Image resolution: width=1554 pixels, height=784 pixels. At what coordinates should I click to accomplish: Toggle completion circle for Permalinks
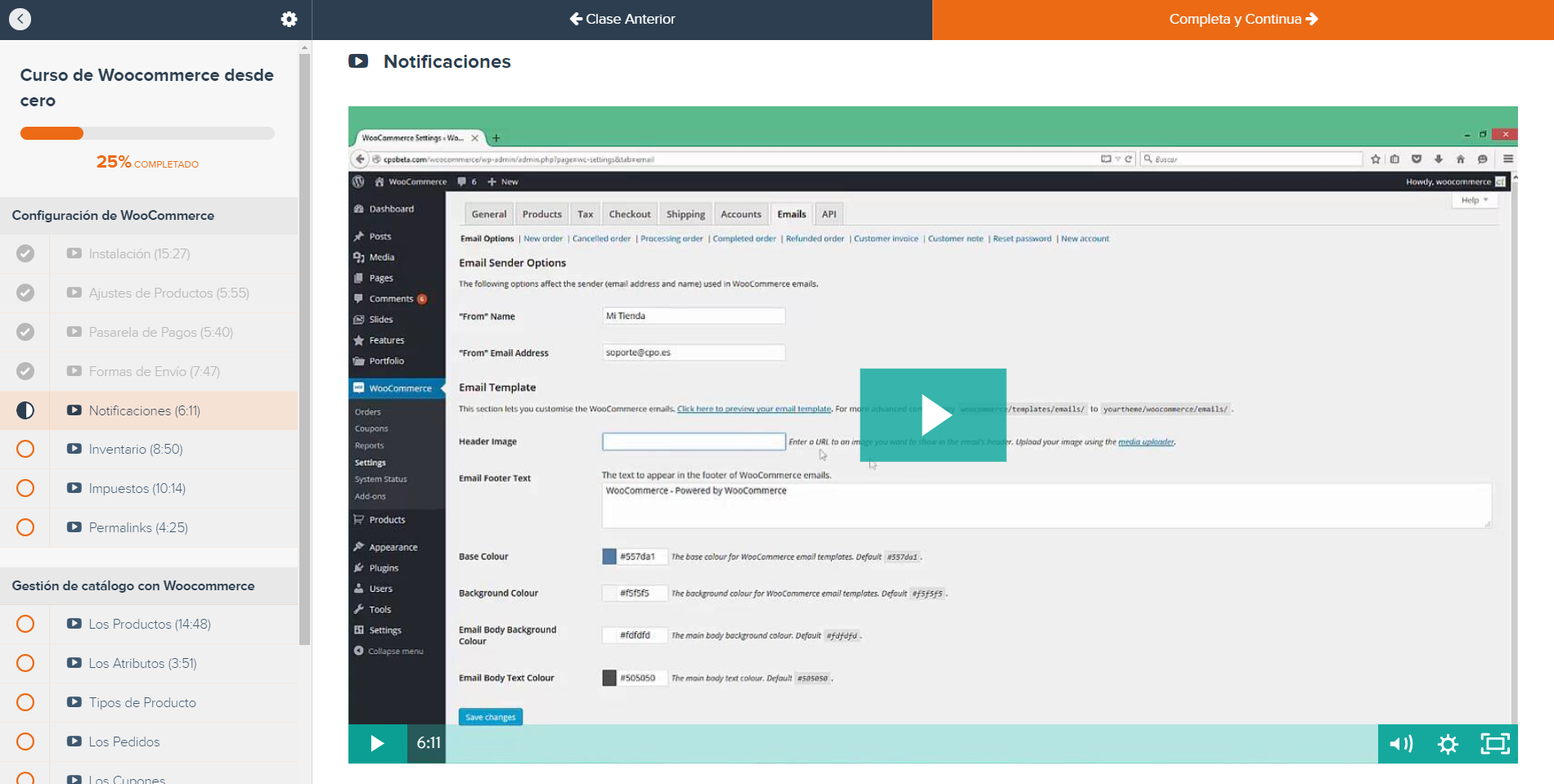click(25, 527)
